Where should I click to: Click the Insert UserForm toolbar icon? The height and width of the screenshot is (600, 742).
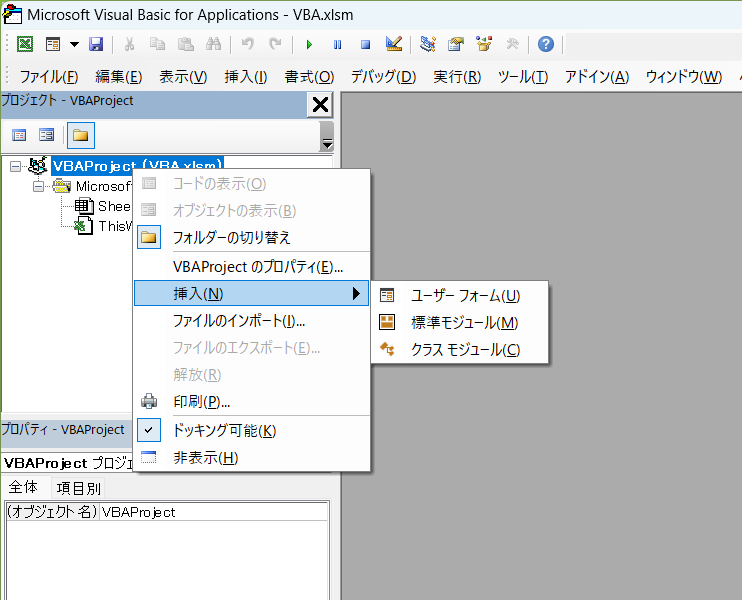coord(53,44)
